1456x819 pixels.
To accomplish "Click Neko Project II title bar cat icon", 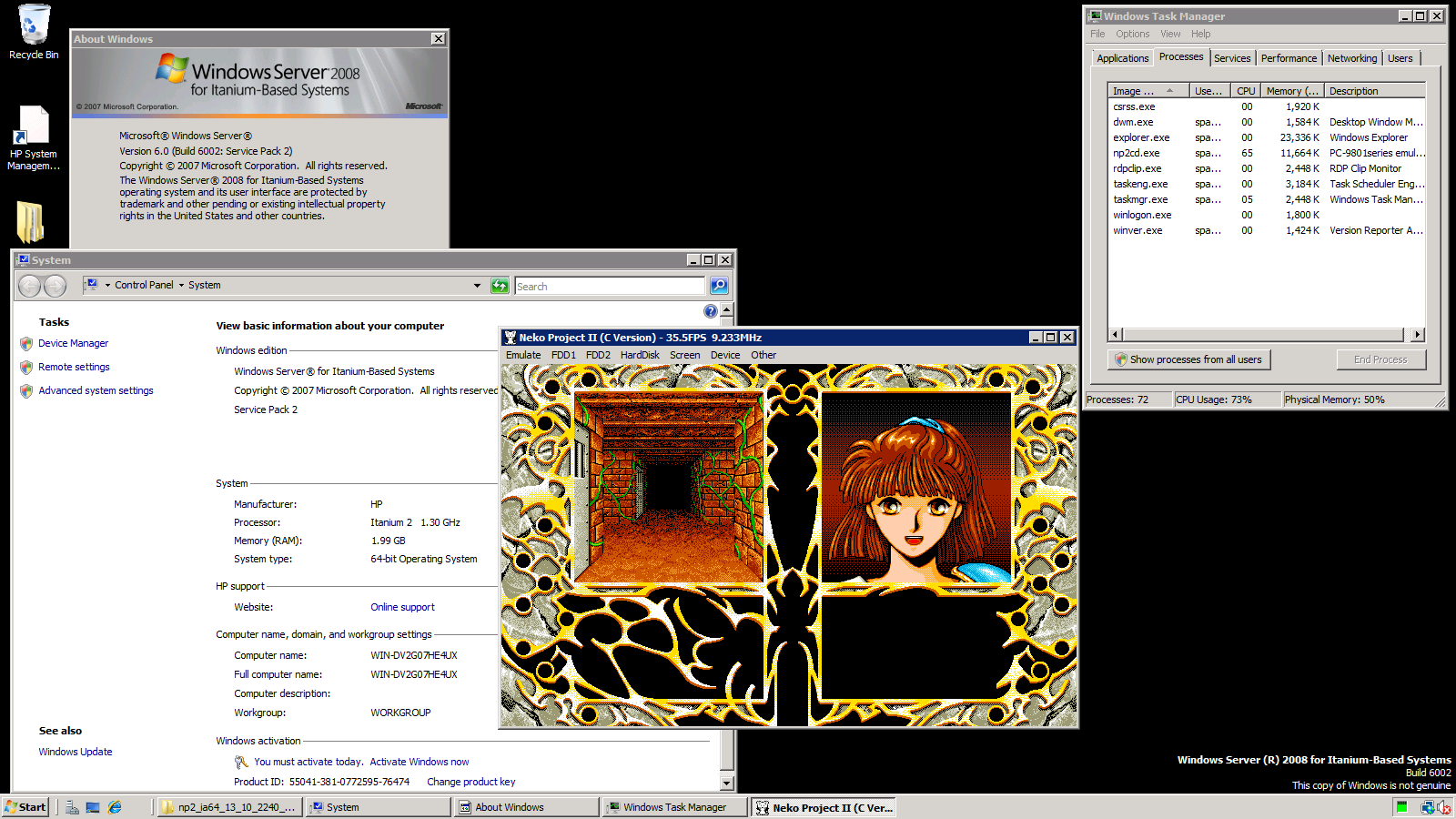I will tap(511, 338).
